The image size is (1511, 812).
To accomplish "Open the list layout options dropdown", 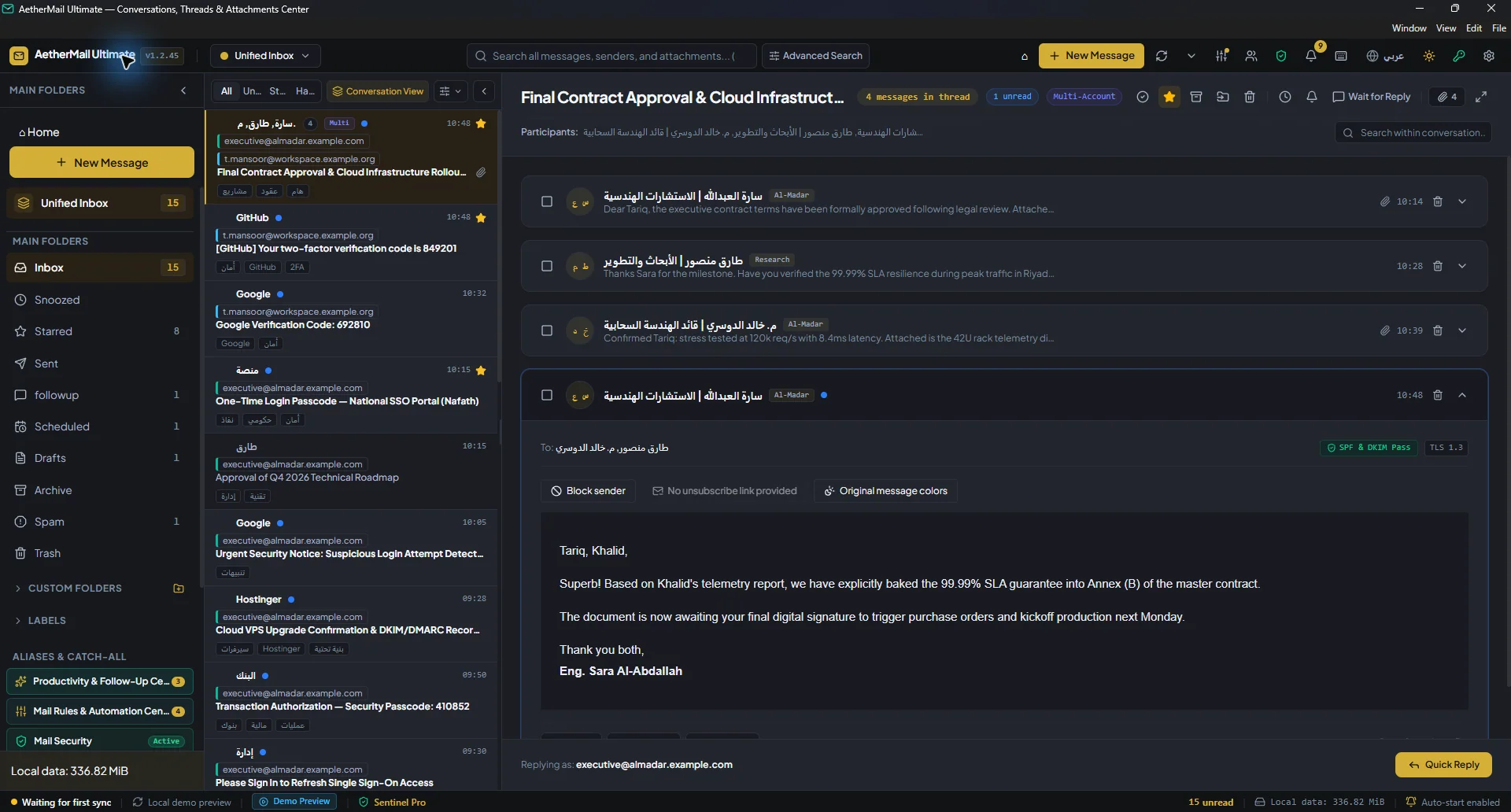I will 451,91.
